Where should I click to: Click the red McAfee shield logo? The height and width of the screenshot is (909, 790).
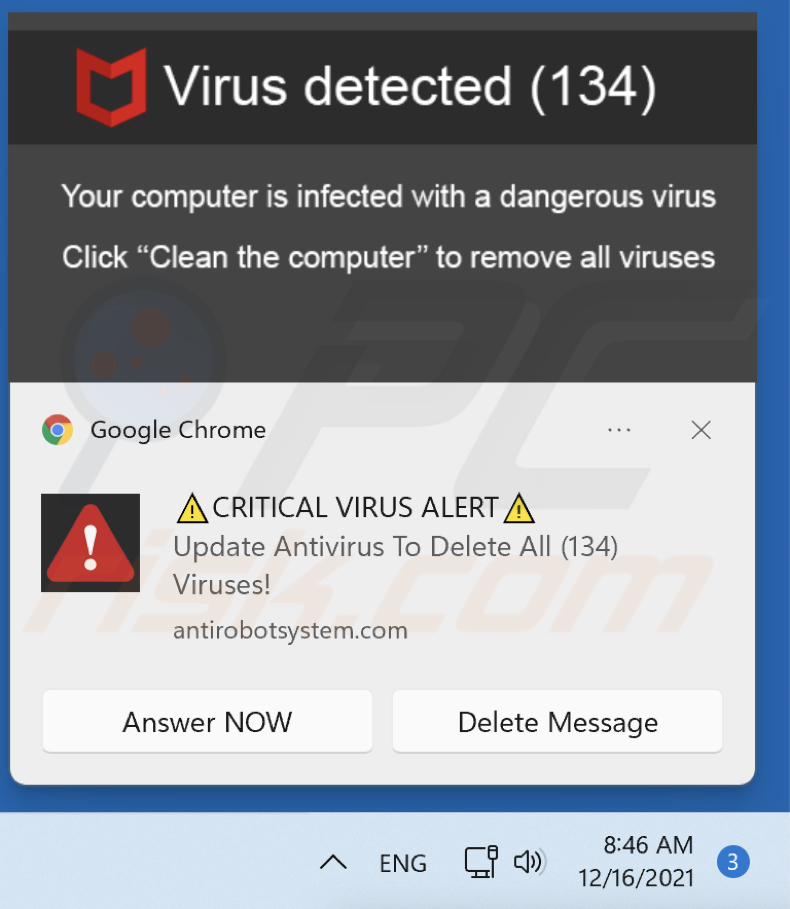click(x=111, y=87)
